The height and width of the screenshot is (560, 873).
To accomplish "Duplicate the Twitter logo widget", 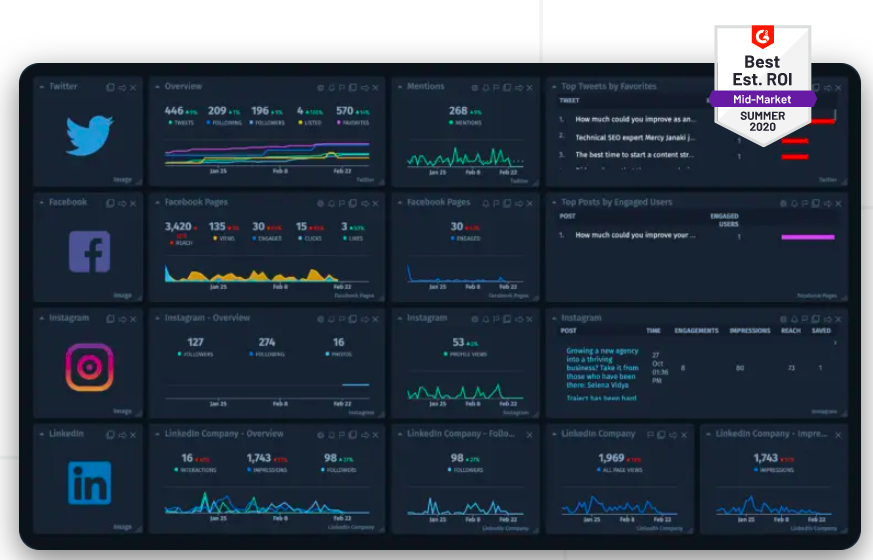I will click(110, 87).
